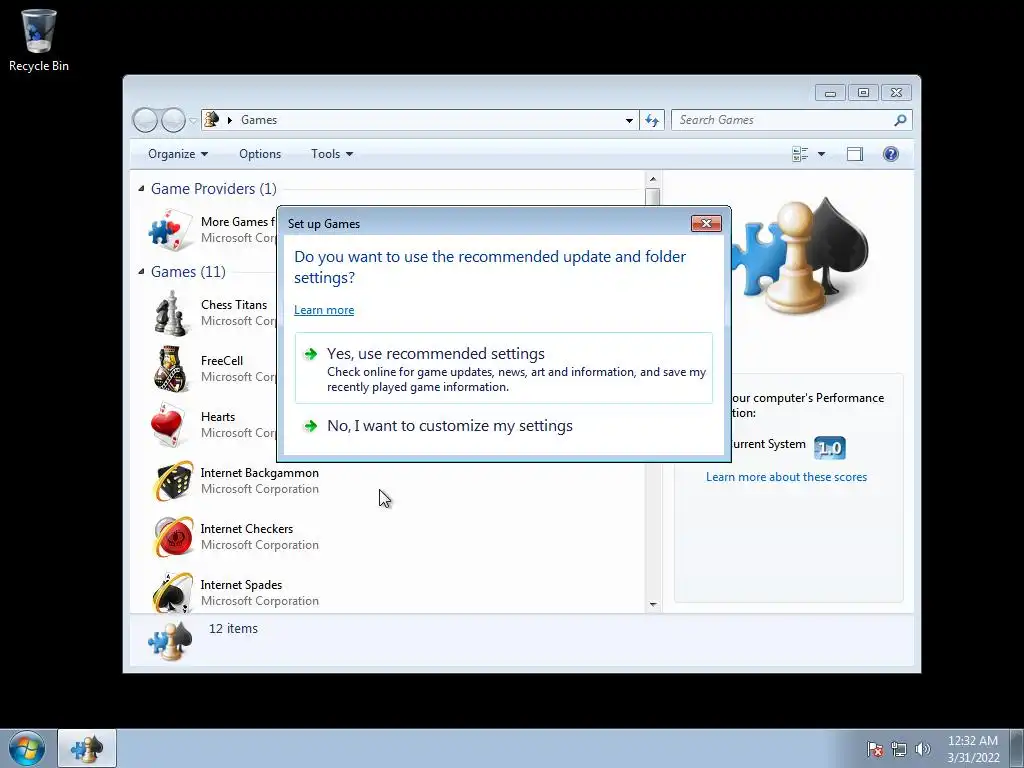The width and height of the screenshot is (1024, 768).
Task: Click the Internet Backgammon dice icon
Action: point(172,481)
